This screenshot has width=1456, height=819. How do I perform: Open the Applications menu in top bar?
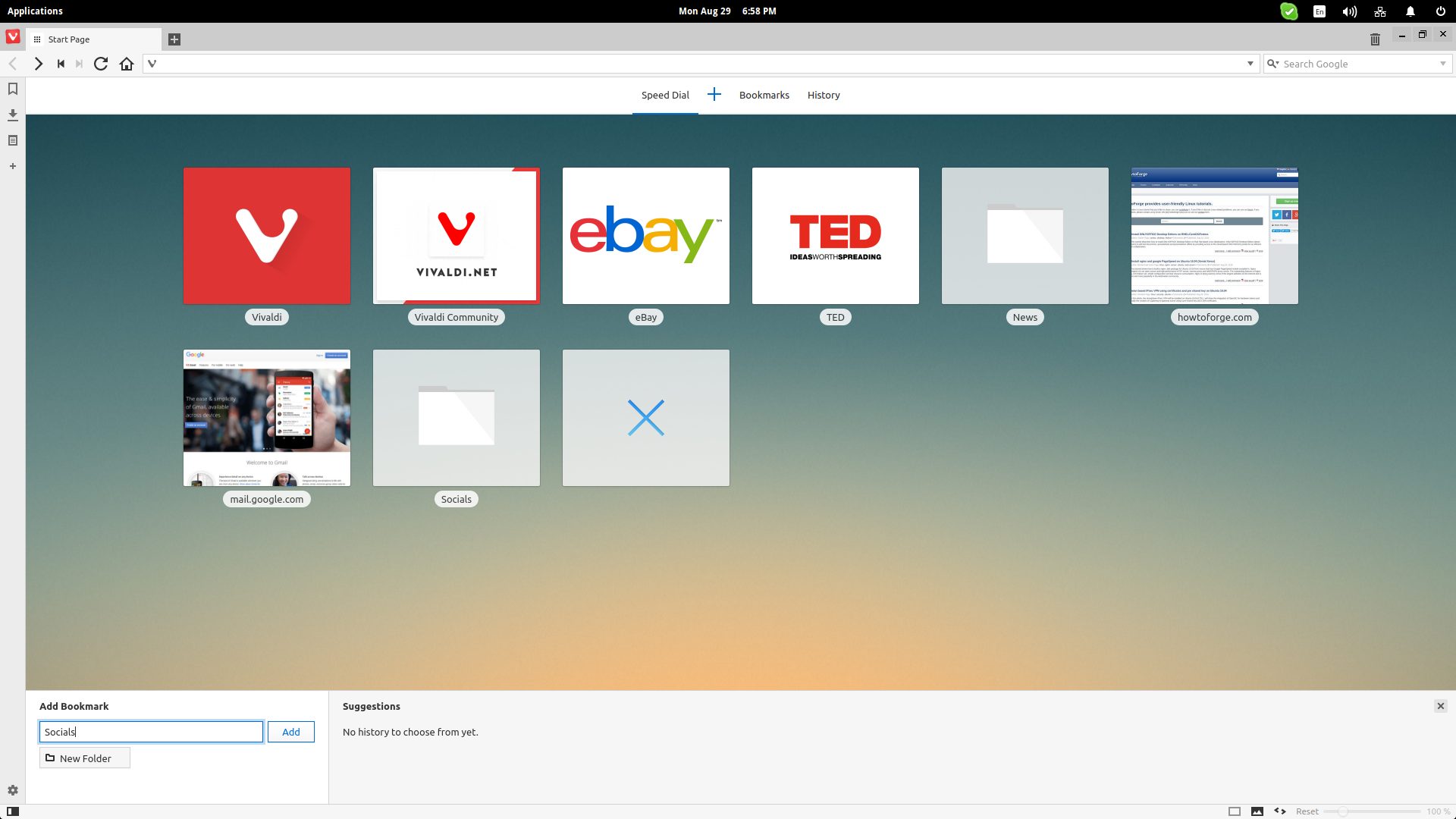35,11
